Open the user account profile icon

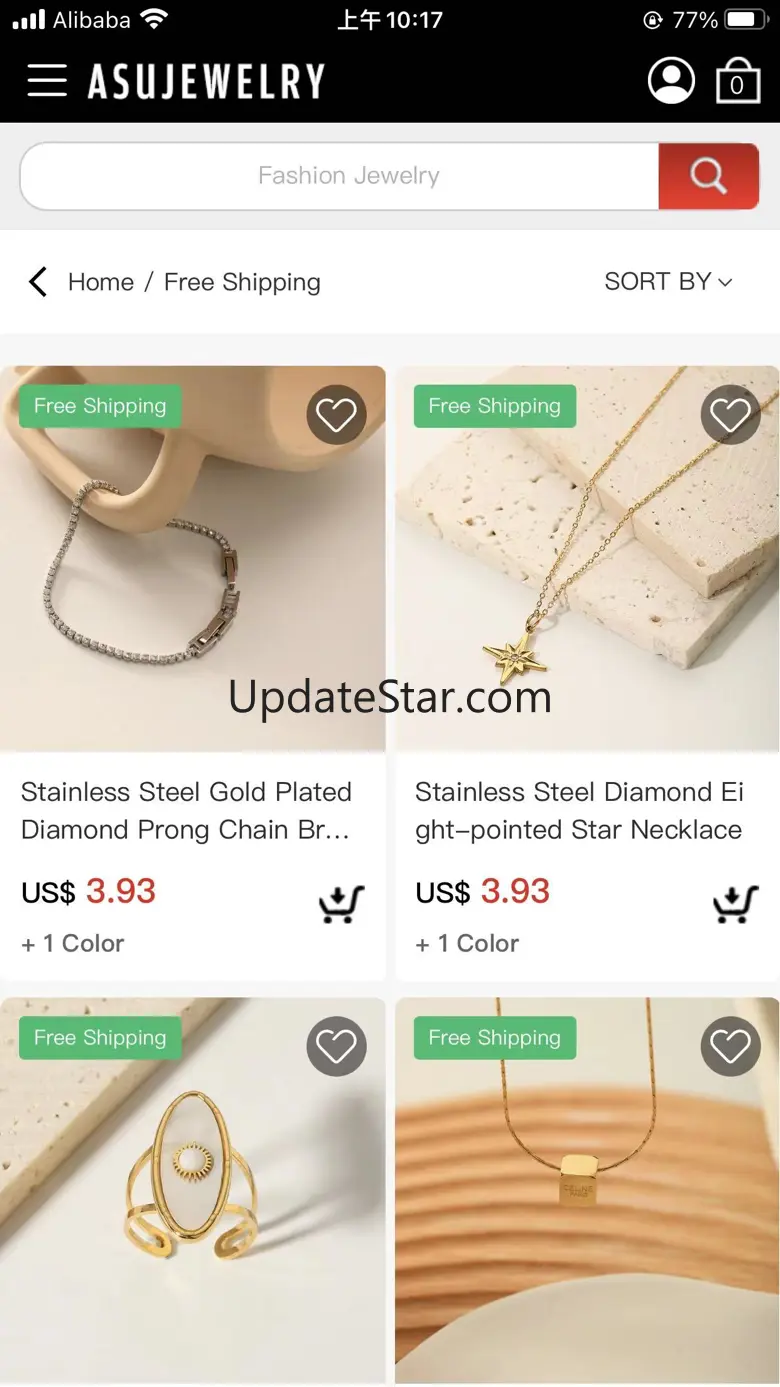point(671,81)
